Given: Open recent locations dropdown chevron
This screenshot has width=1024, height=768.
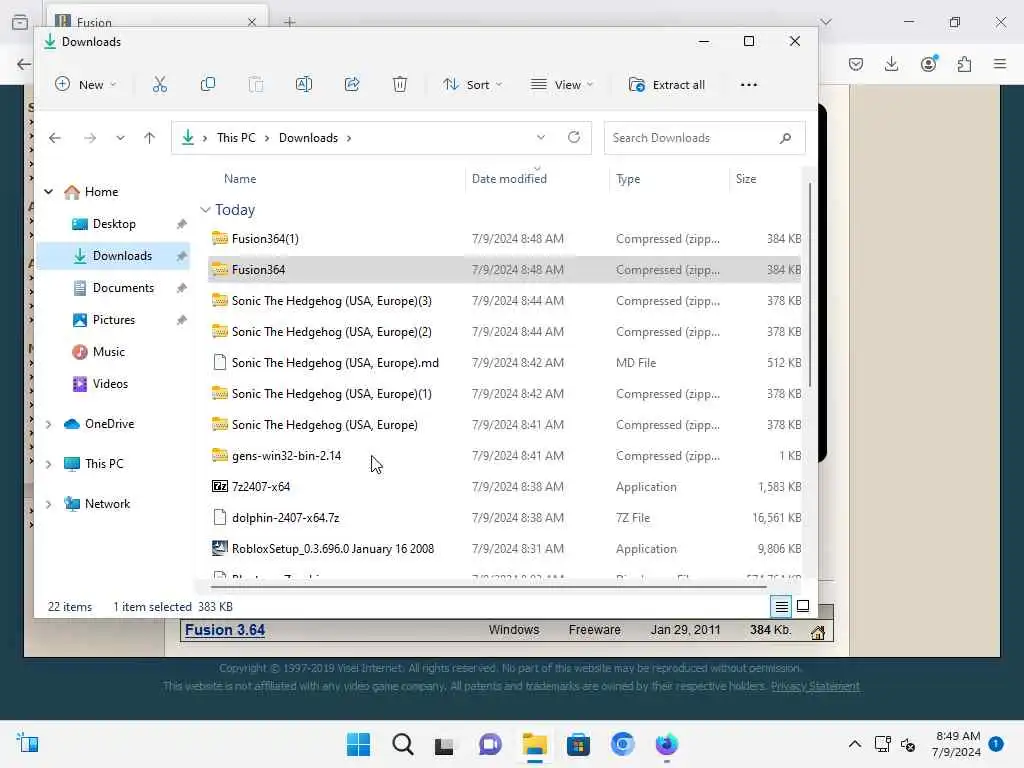Looking at the screenshot, I should 120,138.
